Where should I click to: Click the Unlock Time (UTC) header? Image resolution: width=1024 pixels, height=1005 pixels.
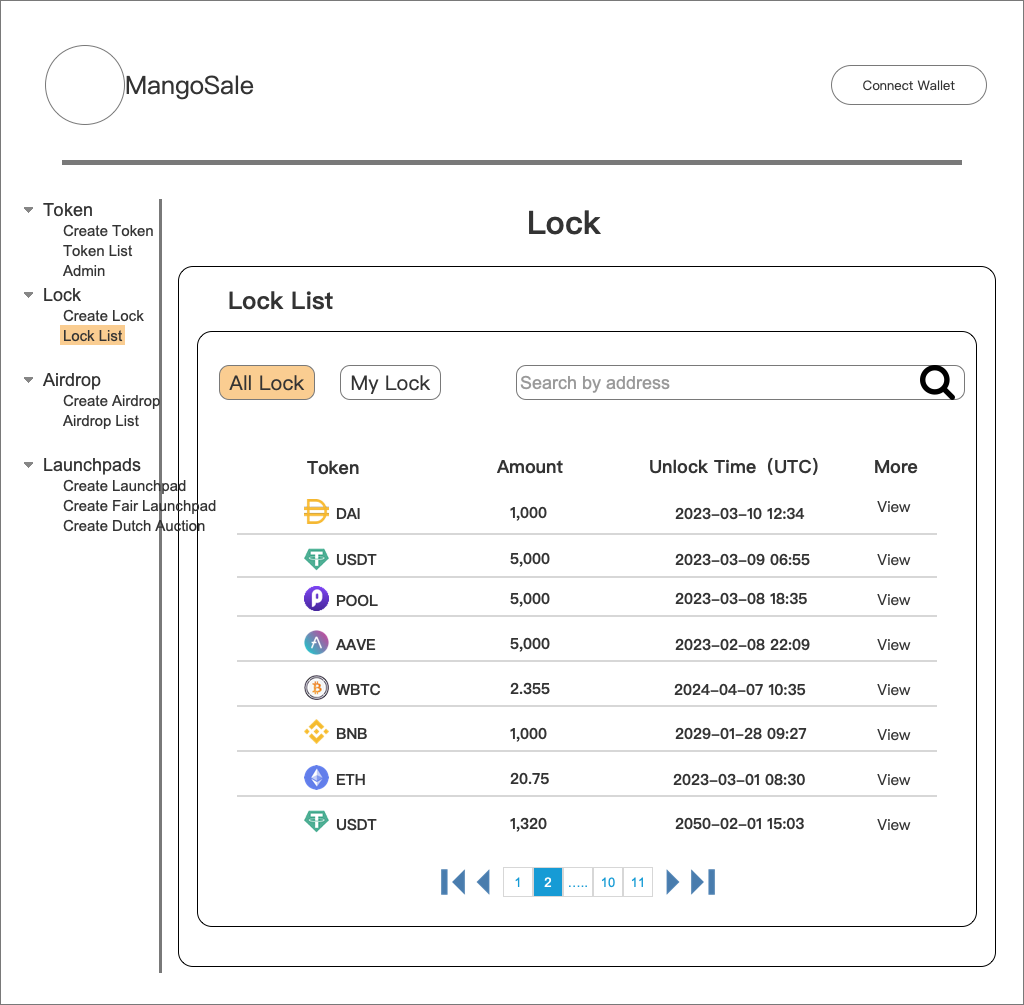pos(733,467)
